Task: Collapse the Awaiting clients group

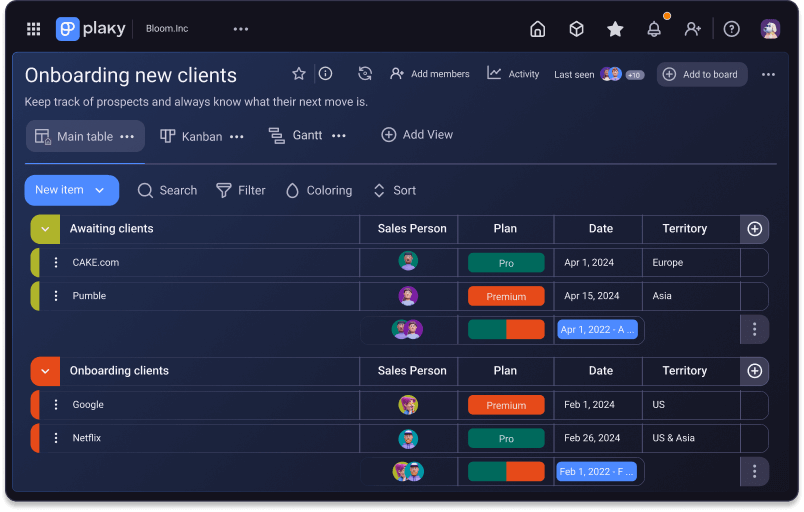Action: coord(45,229)
